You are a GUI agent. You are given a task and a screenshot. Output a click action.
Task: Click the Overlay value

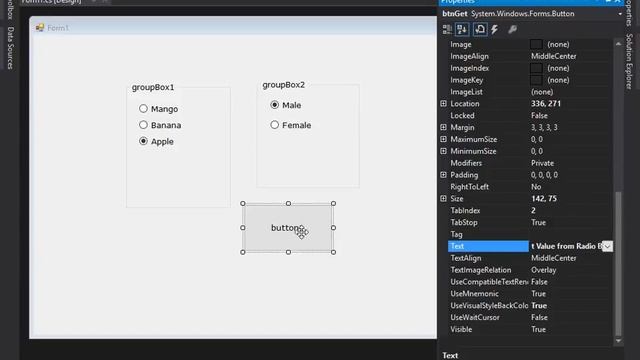[x=543, y=270]
